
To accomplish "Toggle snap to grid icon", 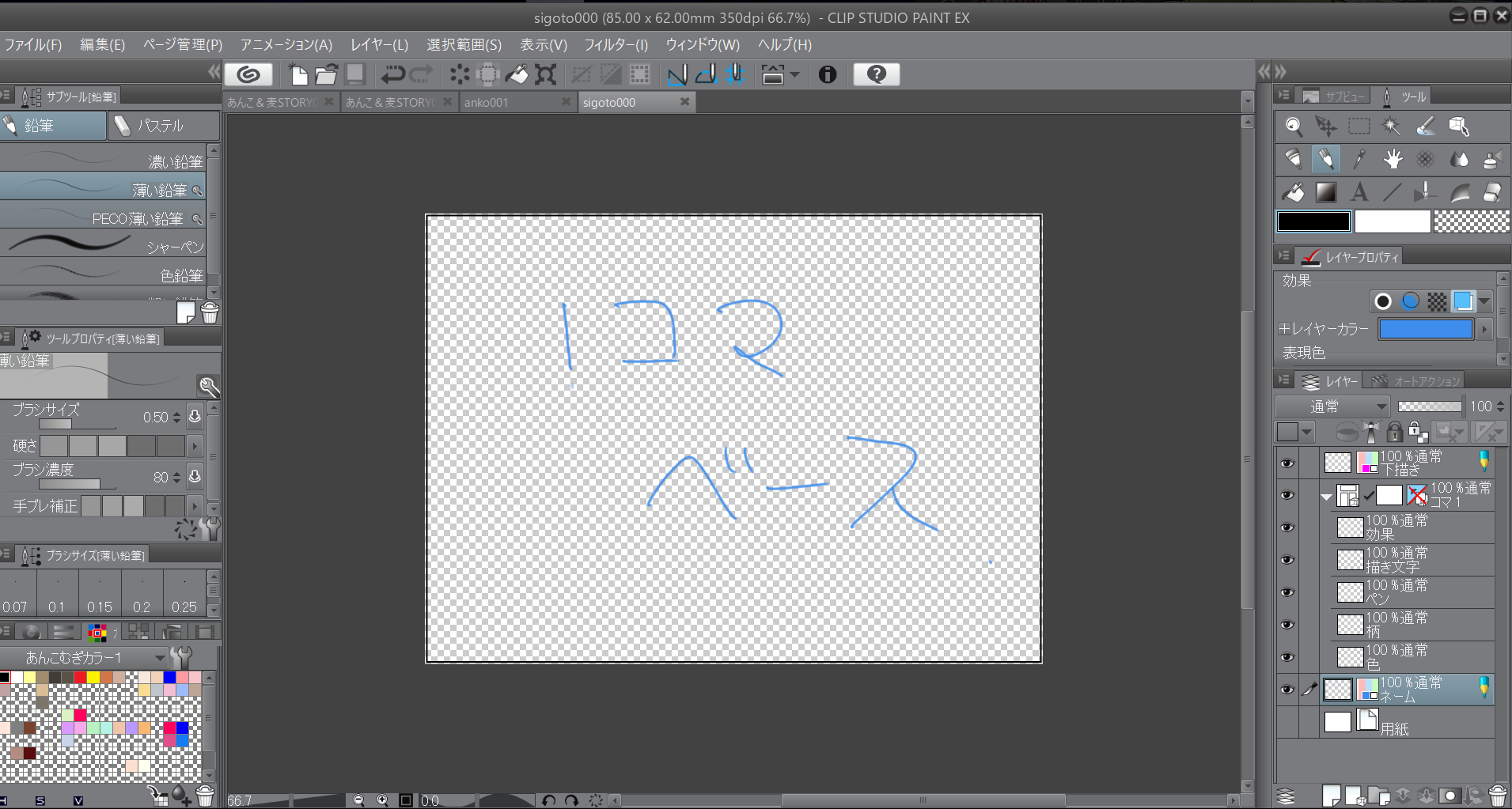I will click(x=735, y=74).
